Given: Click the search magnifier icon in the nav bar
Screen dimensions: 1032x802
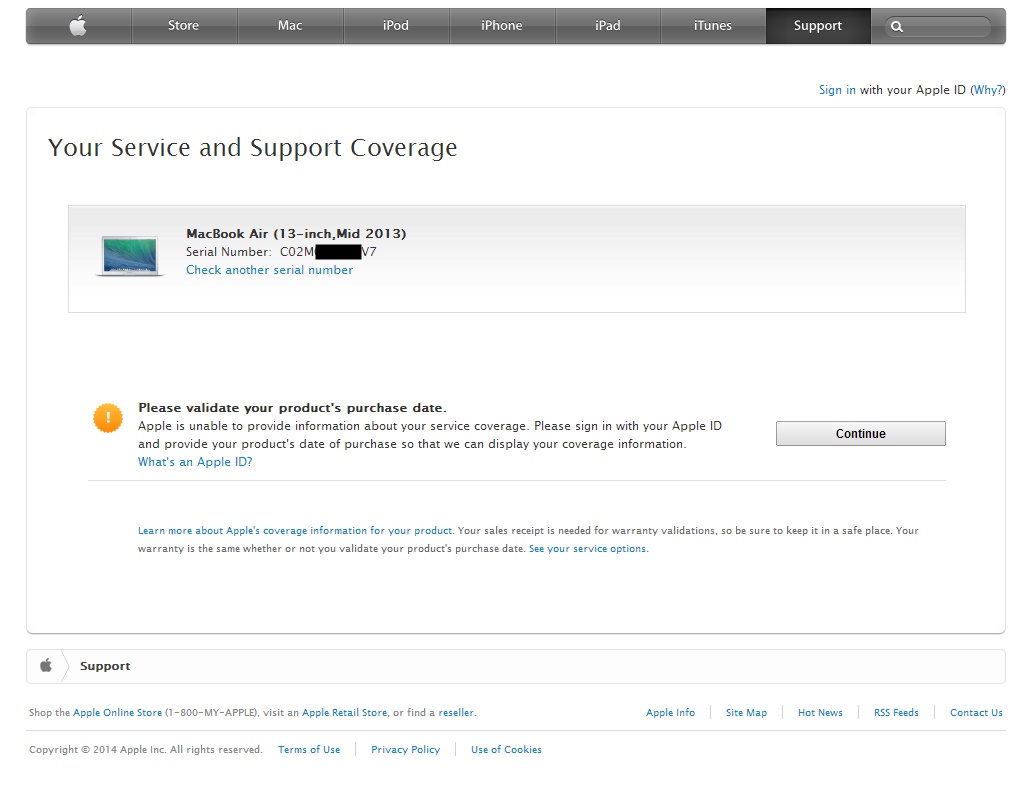Looking at the screenshot, I should click(x=896, y=26).
